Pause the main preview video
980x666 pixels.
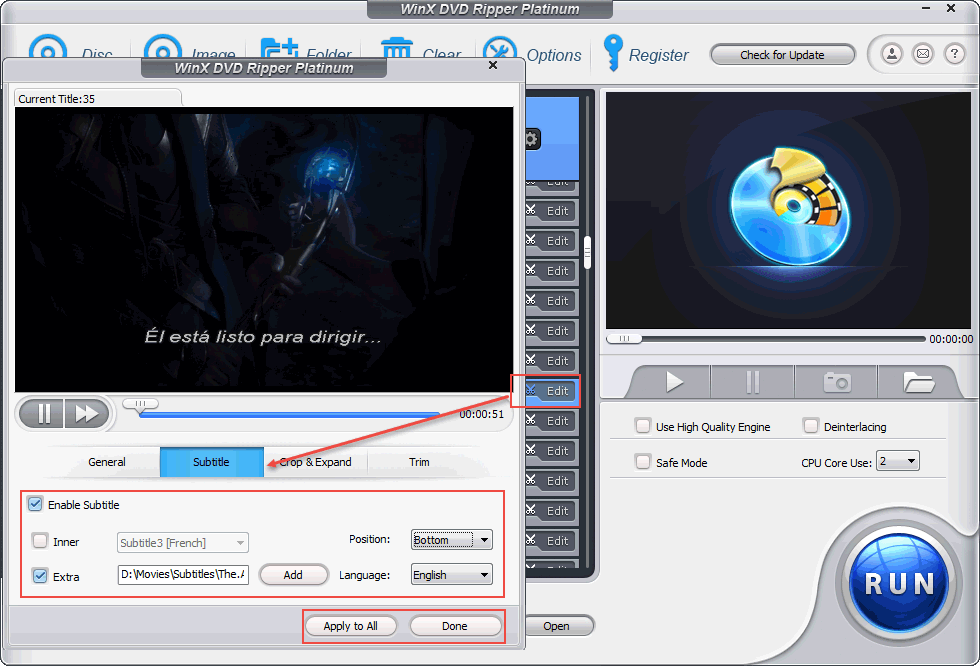752,381
